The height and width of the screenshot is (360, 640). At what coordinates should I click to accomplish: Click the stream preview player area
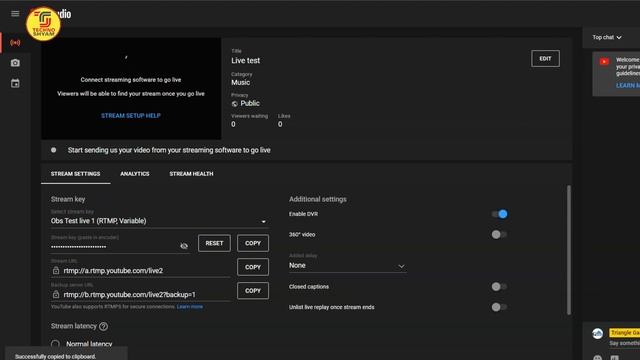coord(131,89)
